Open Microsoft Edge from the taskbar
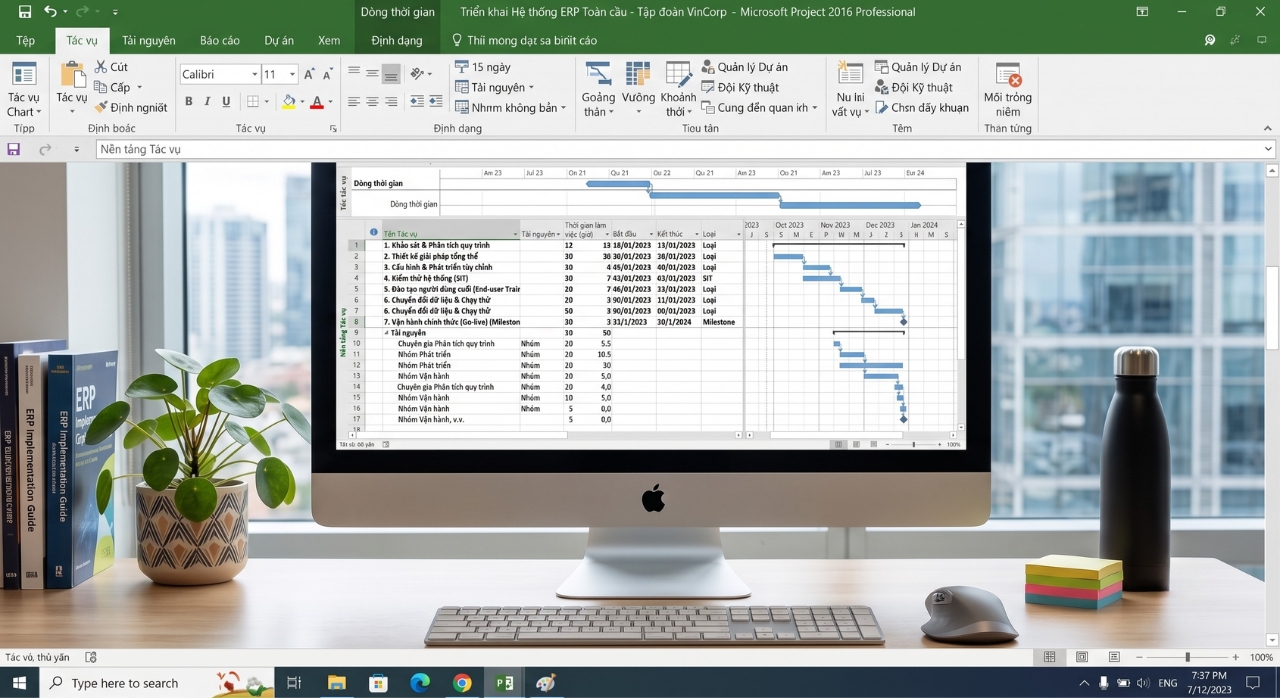 click(x=420, y=683)
